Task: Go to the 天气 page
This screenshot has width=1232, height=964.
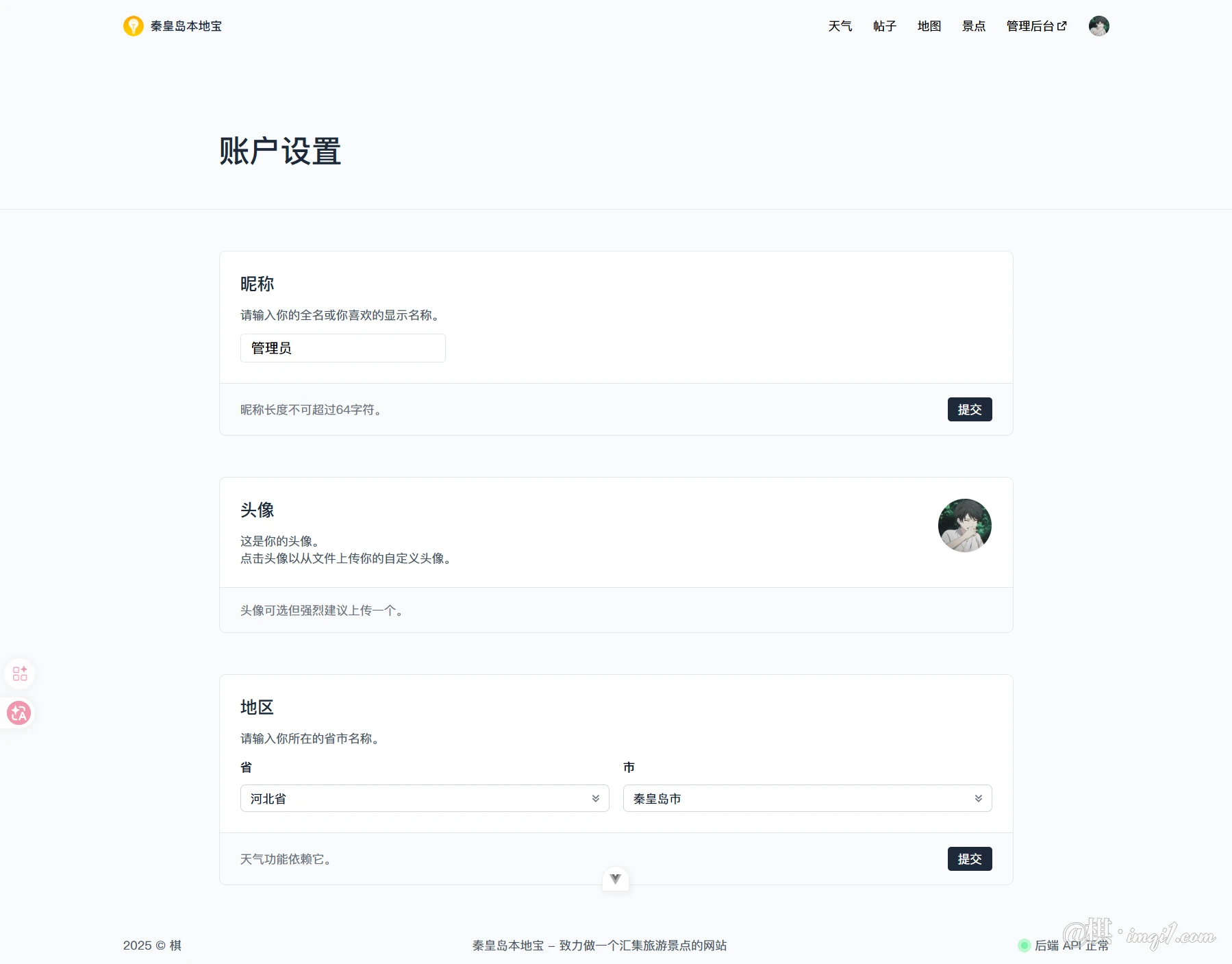Action: [840, 26]
